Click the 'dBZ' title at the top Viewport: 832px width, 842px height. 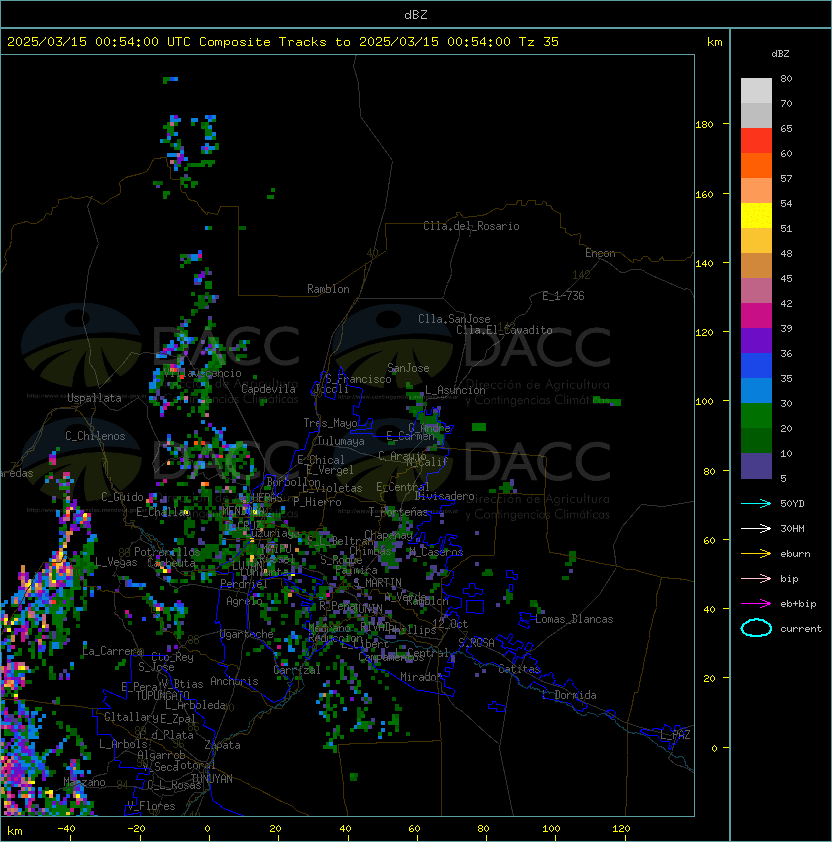[x=416, y=15]
